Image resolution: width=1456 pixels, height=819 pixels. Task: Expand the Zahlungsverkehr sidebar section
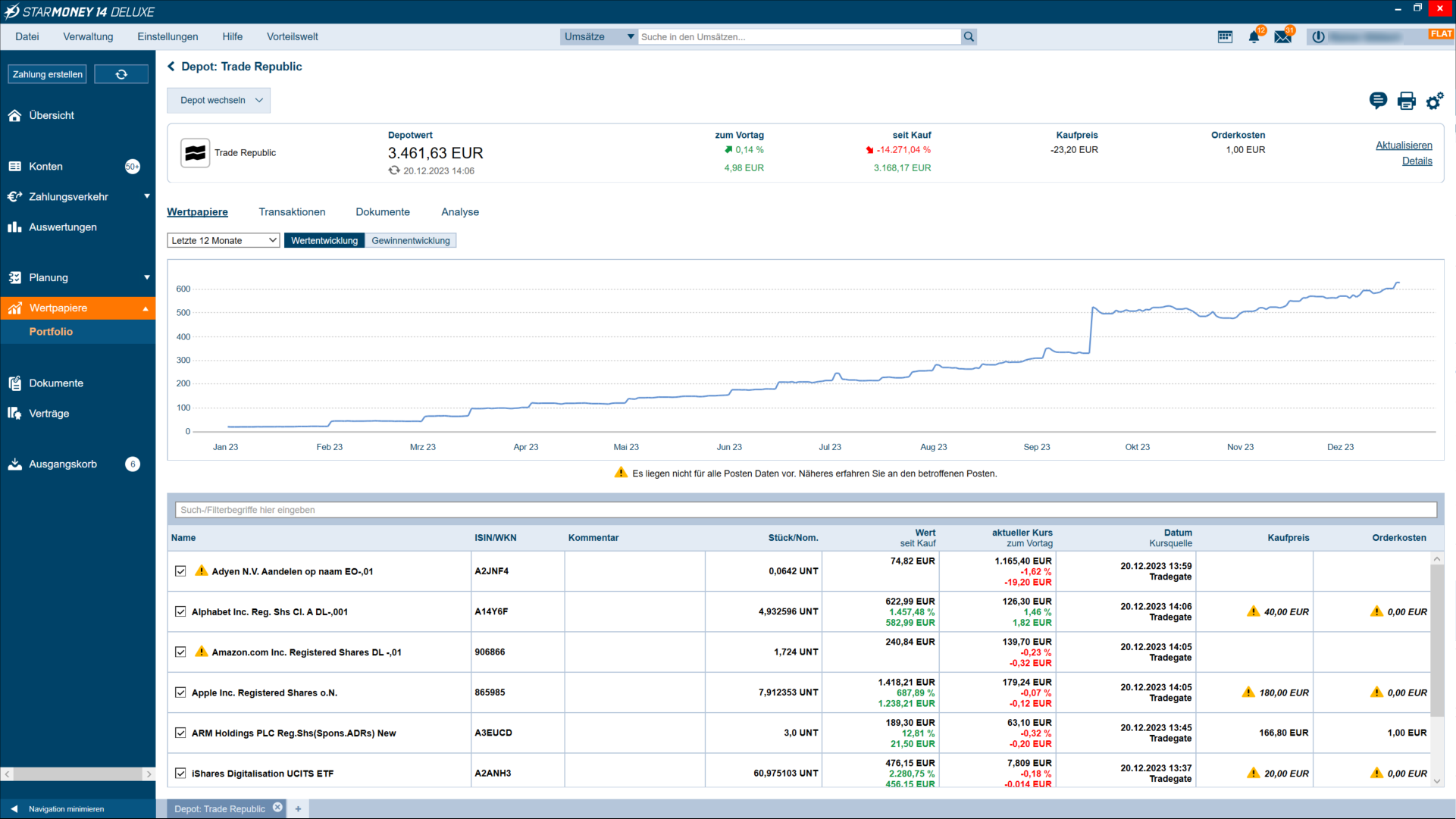pyautogui.click(x=147, y=196)
